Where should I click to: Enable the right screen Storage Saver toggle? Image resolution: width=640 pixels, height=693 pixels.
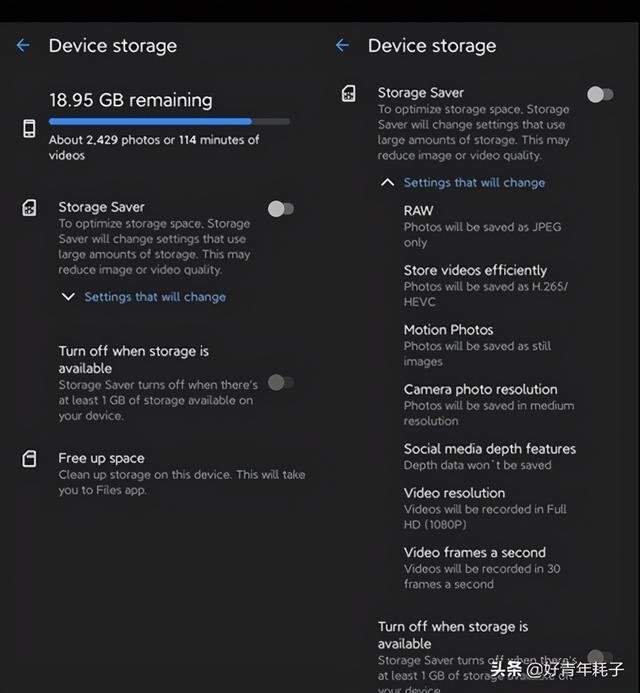[600, 94]
